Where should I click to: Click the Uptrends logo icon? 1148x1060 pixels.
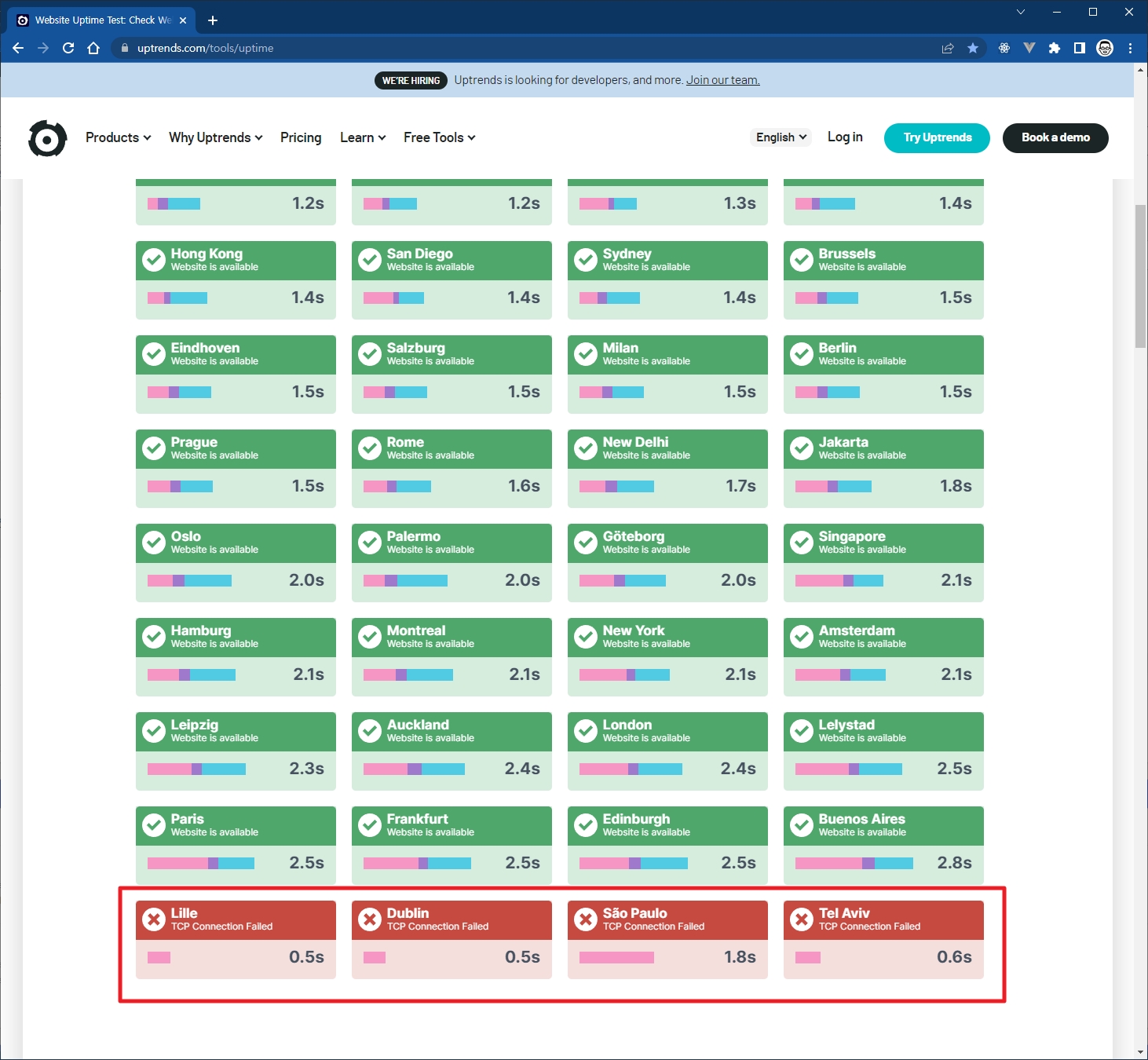(47, 138)
